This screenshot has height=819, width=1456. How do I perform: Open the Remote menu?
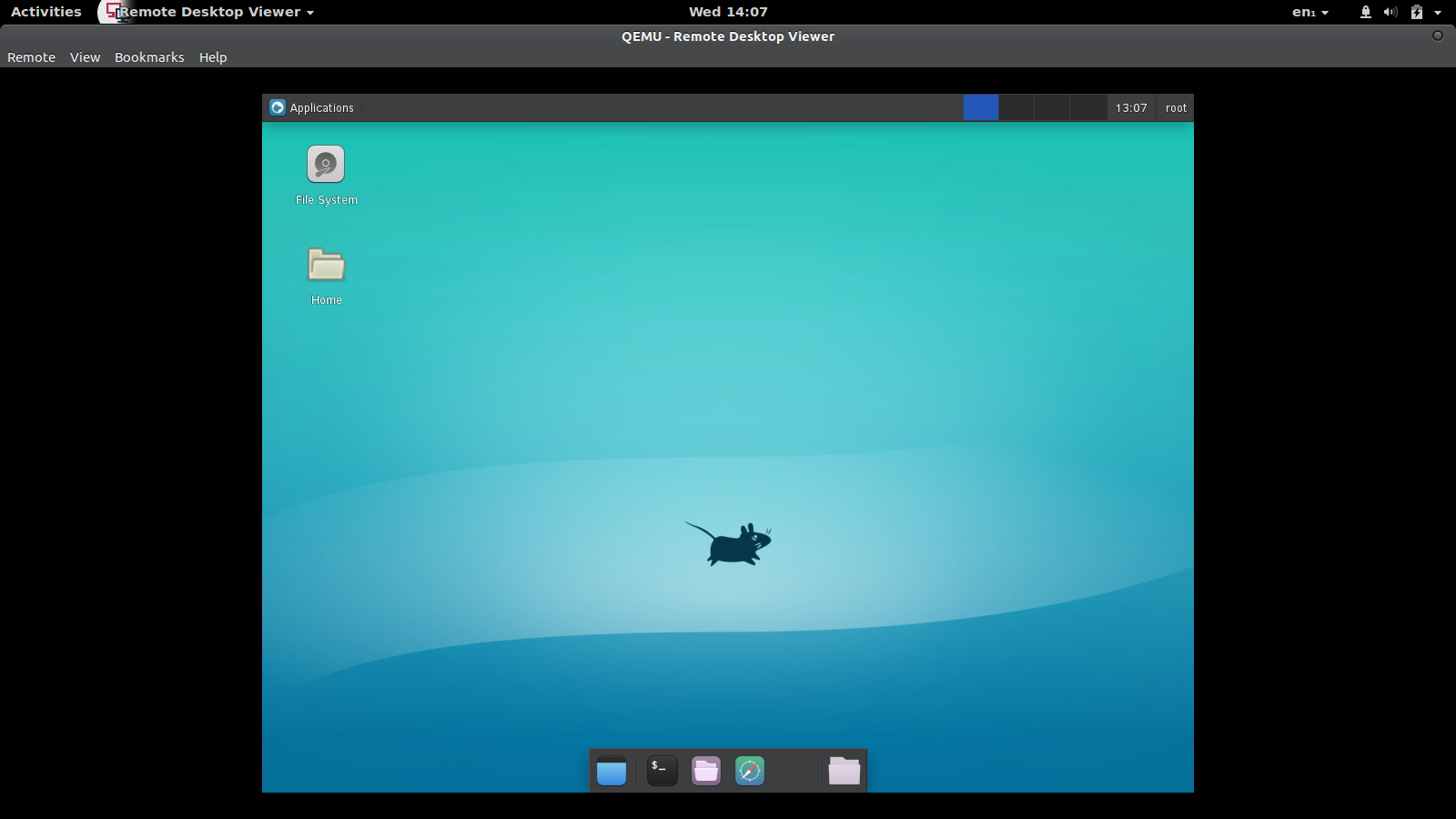[31, 57]
